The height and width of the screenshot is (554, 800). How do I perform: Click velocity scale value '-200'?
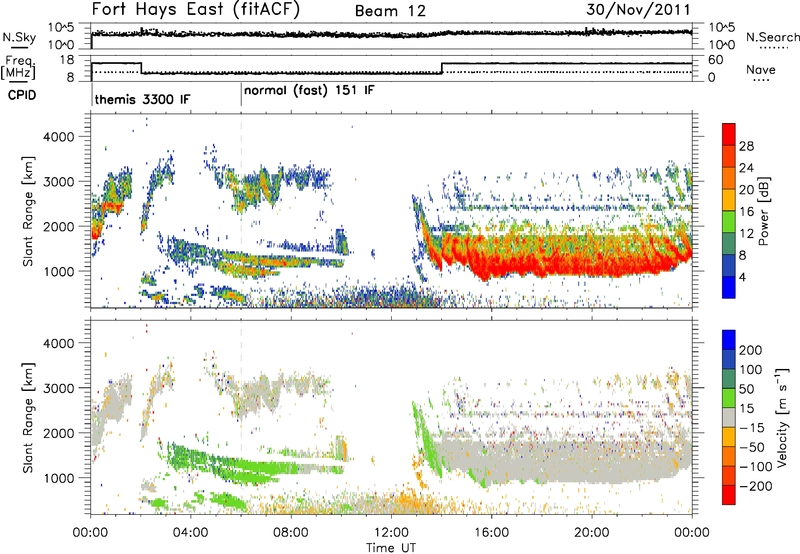[755, 486]
